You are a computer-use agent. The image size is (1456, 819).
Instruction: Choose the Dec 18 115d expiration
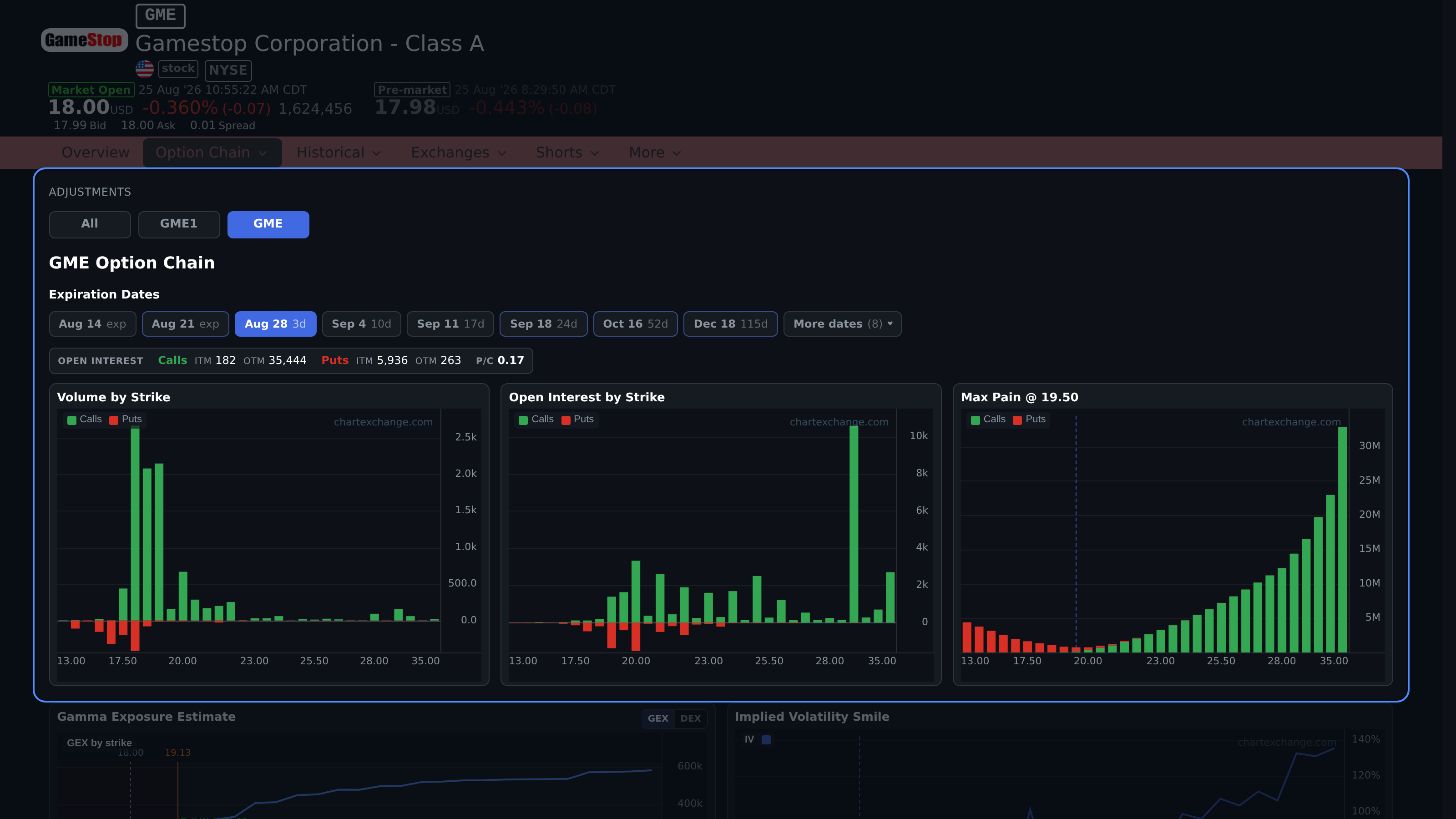click(x=731, y=324)
